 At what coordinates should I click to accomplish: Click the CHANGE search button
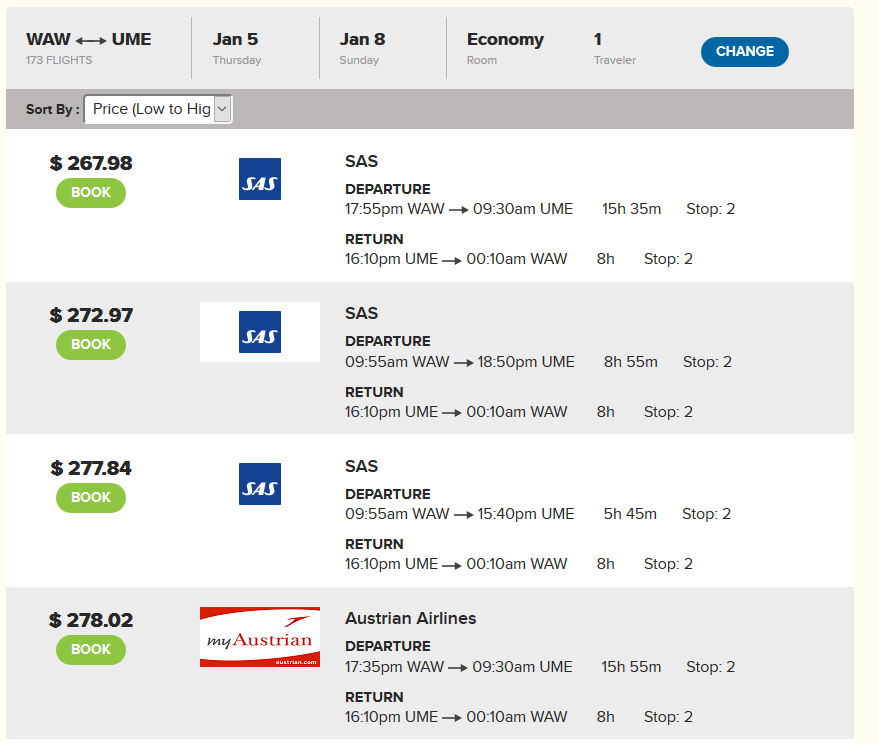(x=744, y=52)
